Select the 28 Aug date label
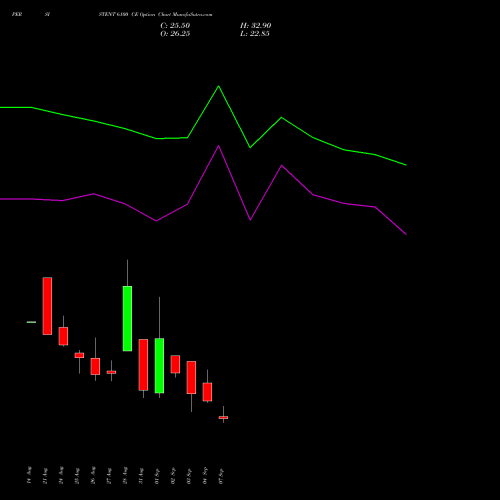The image size is (500, 500). 125,476
